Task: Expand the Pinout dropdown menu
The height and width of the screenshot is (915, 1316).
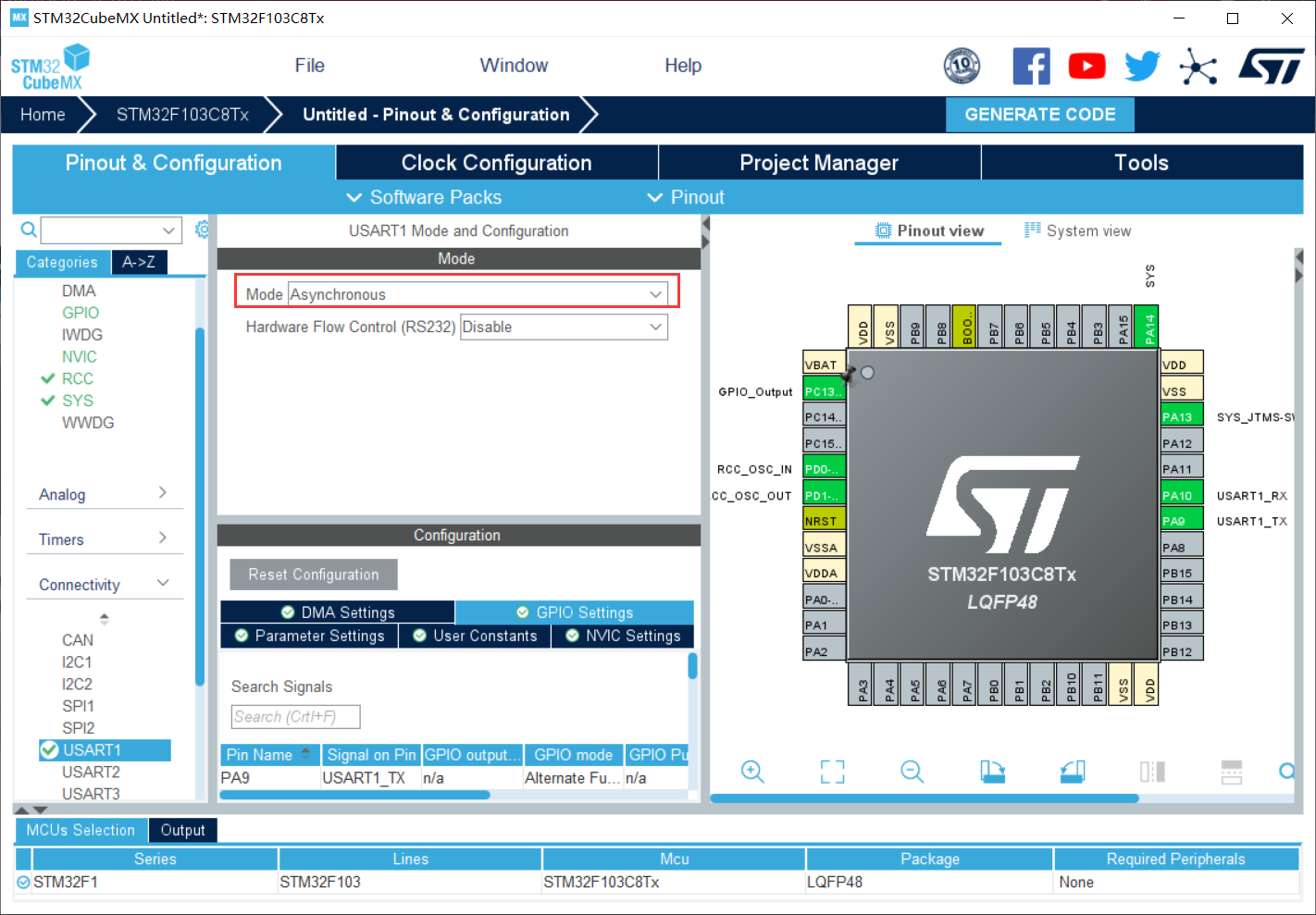Action: click(686, 197)
